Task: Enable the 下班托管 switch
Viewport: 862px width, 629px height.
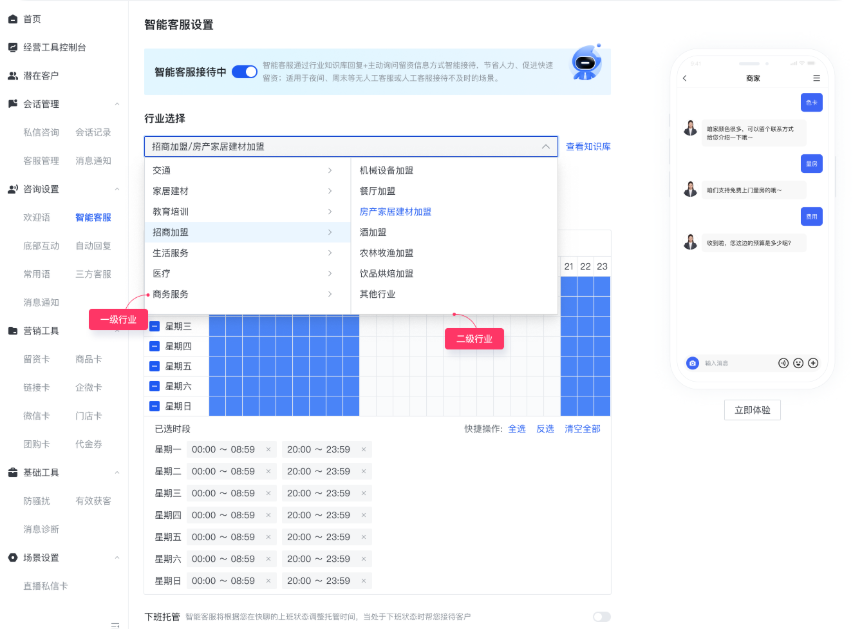Action: click(601, 617)
